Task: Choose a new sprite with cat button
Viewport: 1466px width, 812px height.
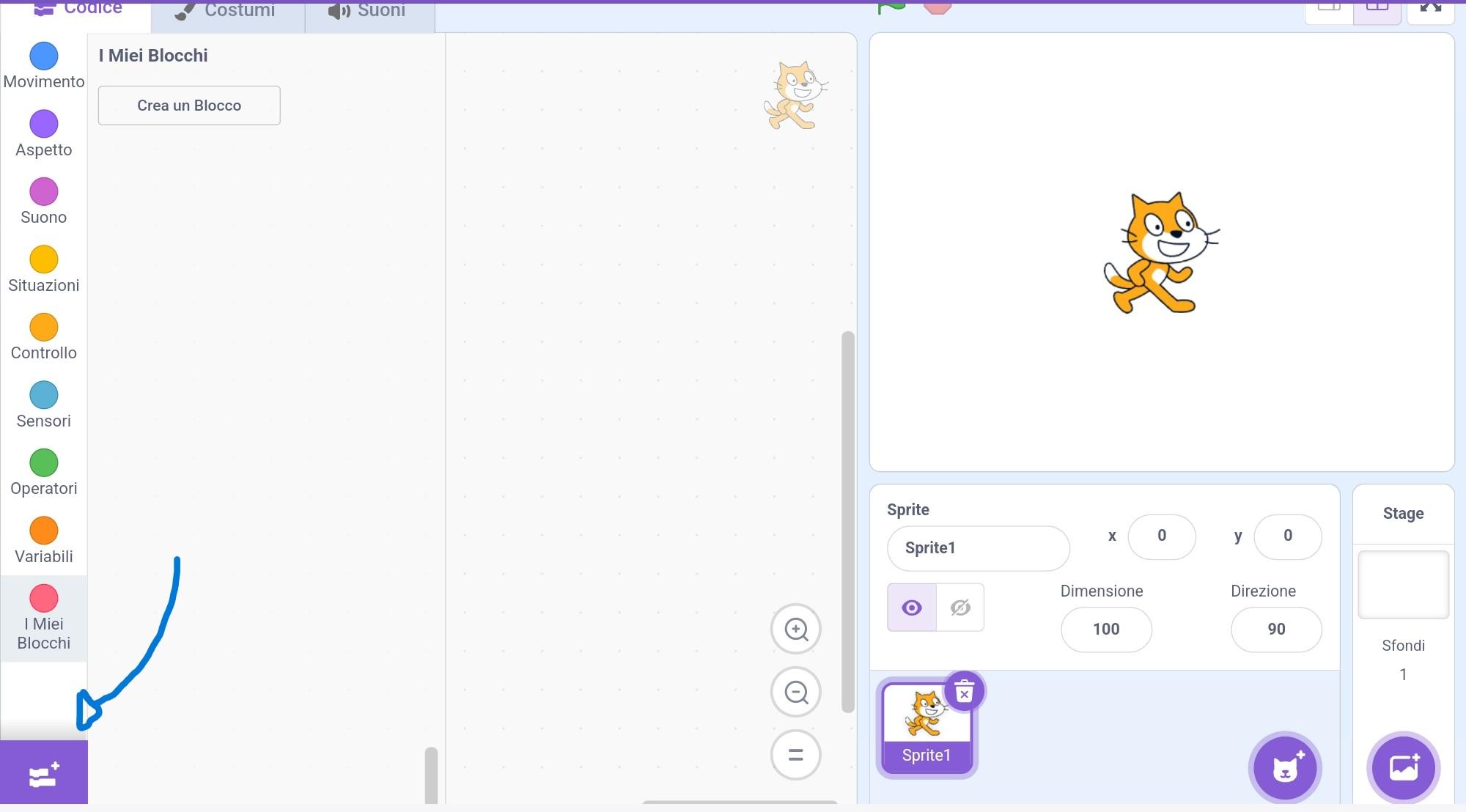Action: point(1285,768)
